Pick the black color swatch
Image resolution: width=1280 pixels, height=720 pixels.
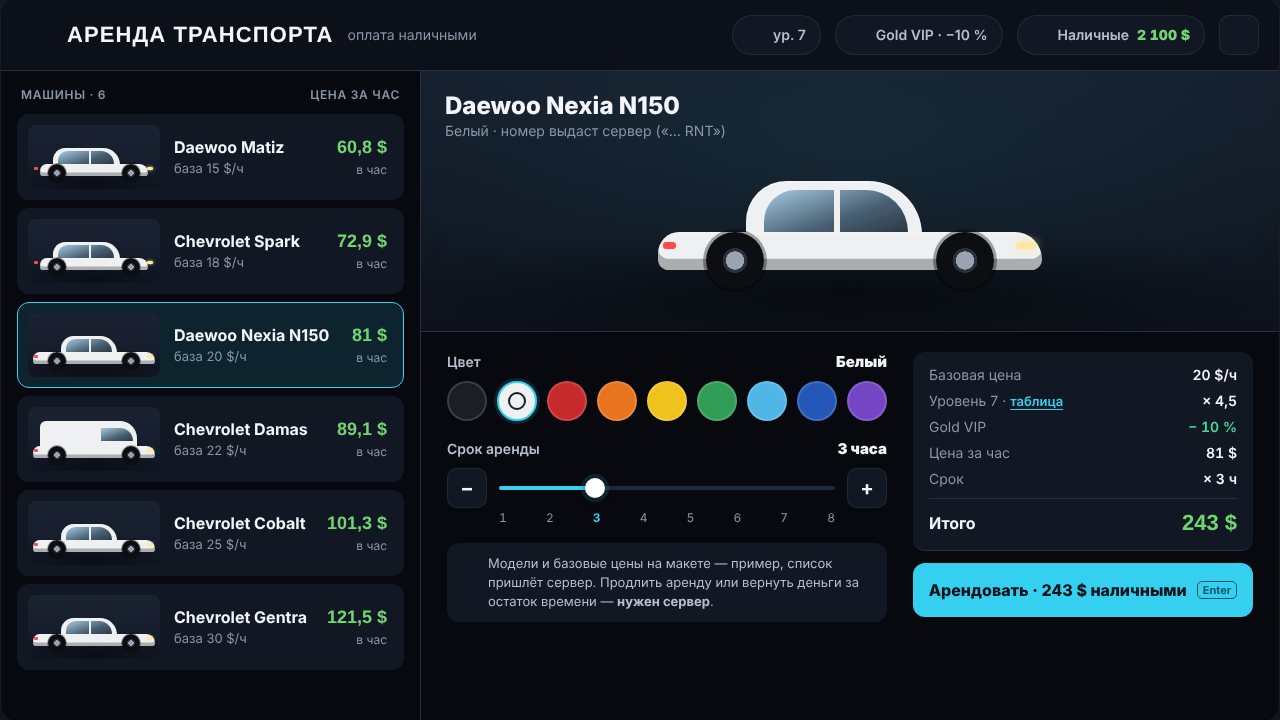coord(467,401)
